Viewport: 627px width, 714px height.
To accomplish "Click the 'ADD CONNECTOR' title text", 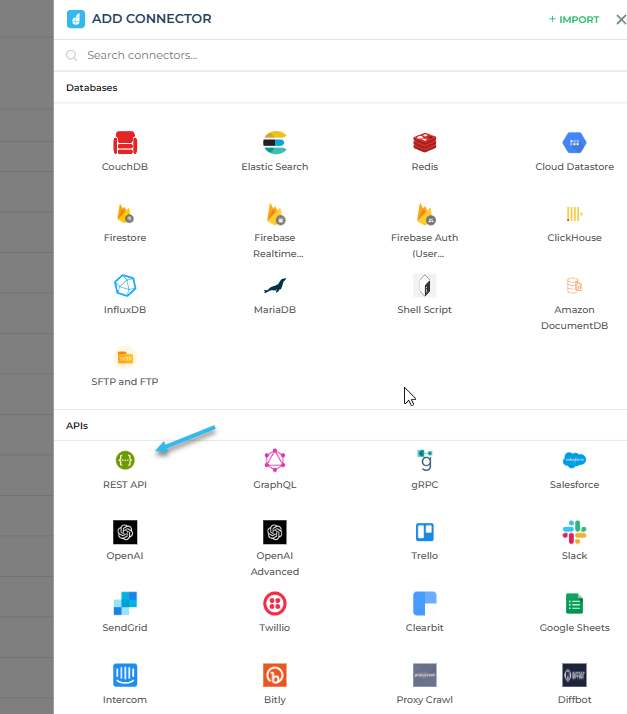I will pyautogui.click(x=152, y=19).
